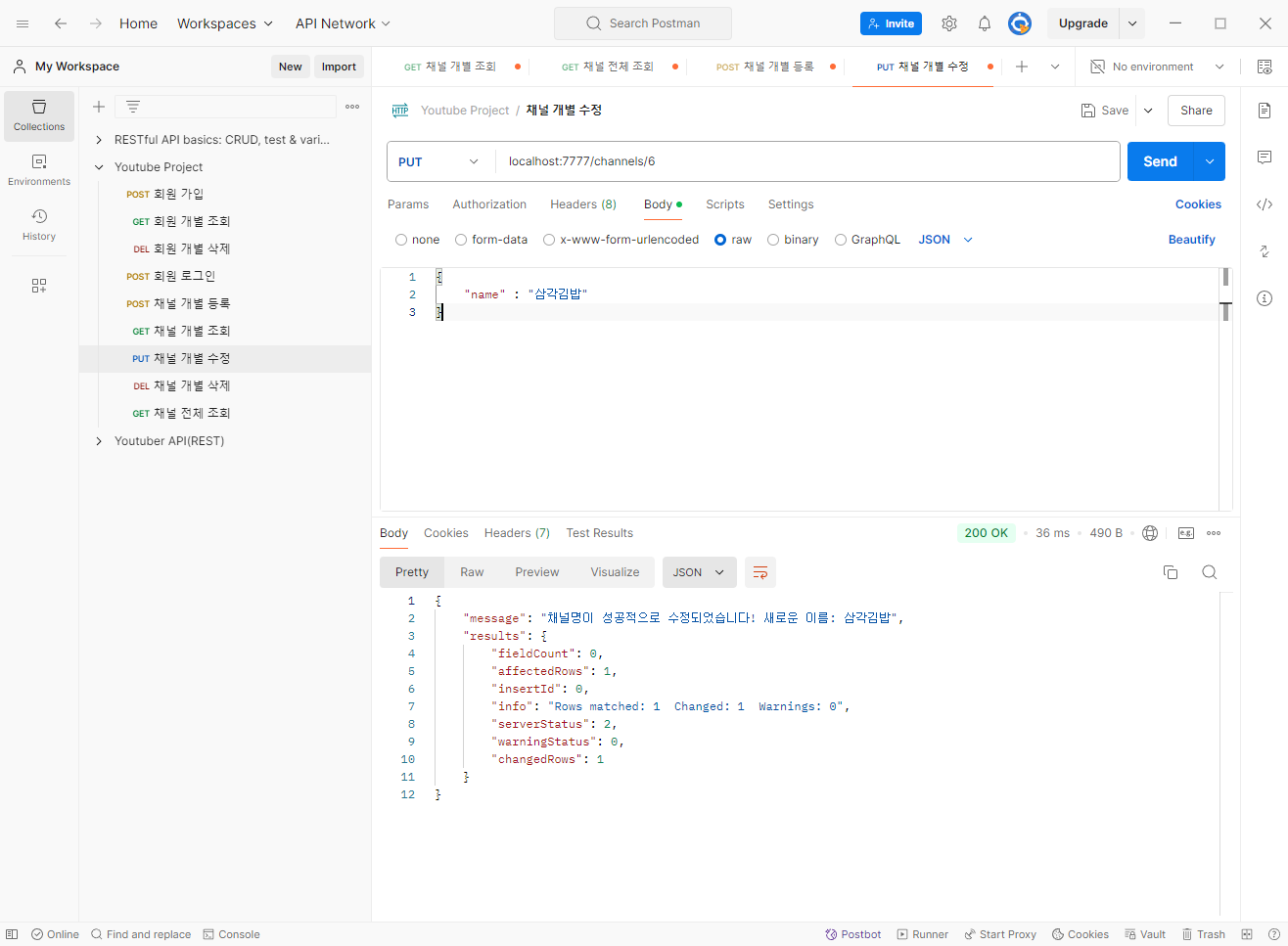
Task: Collapse the Youtube Project collection
Action: click(x=99, y=167)
